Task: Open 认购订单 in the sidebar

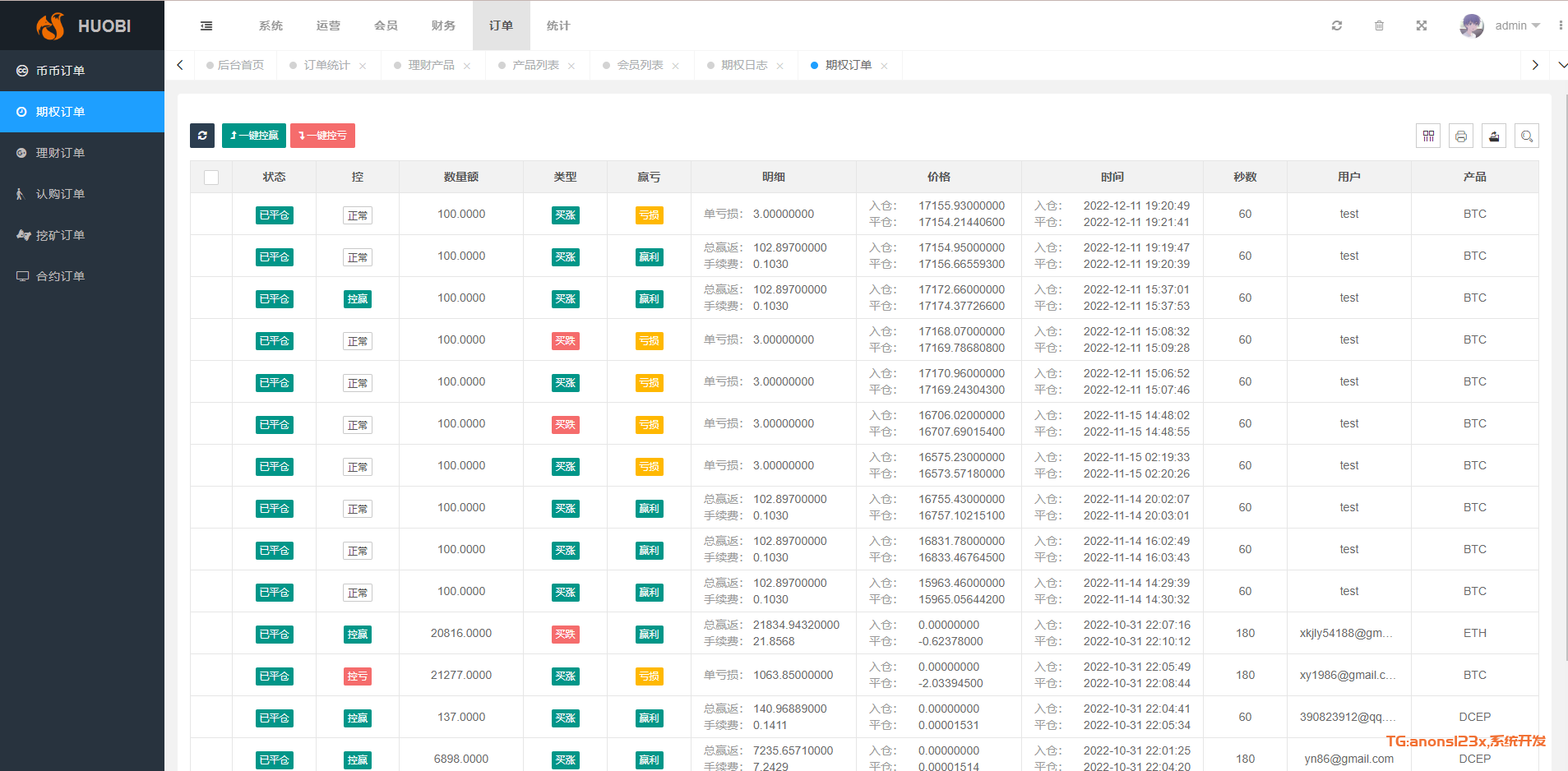Action: point(82,194)
